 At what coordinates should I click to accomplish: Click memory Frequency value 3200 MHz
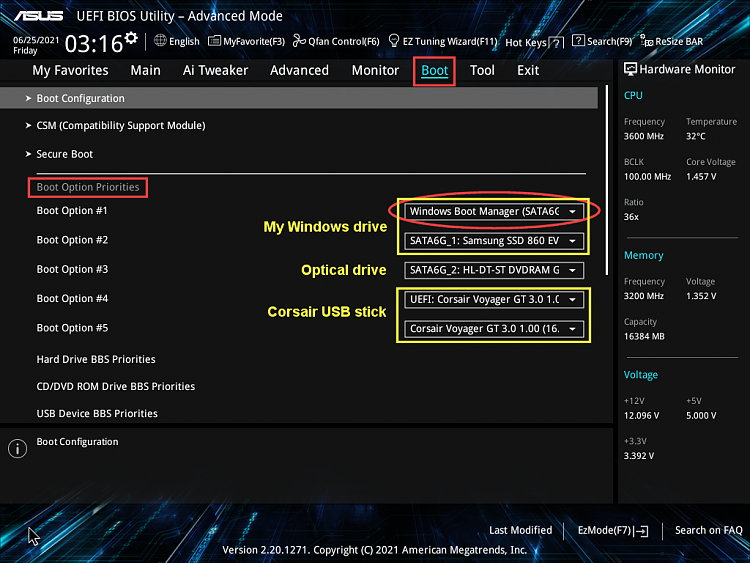(643, 296)
